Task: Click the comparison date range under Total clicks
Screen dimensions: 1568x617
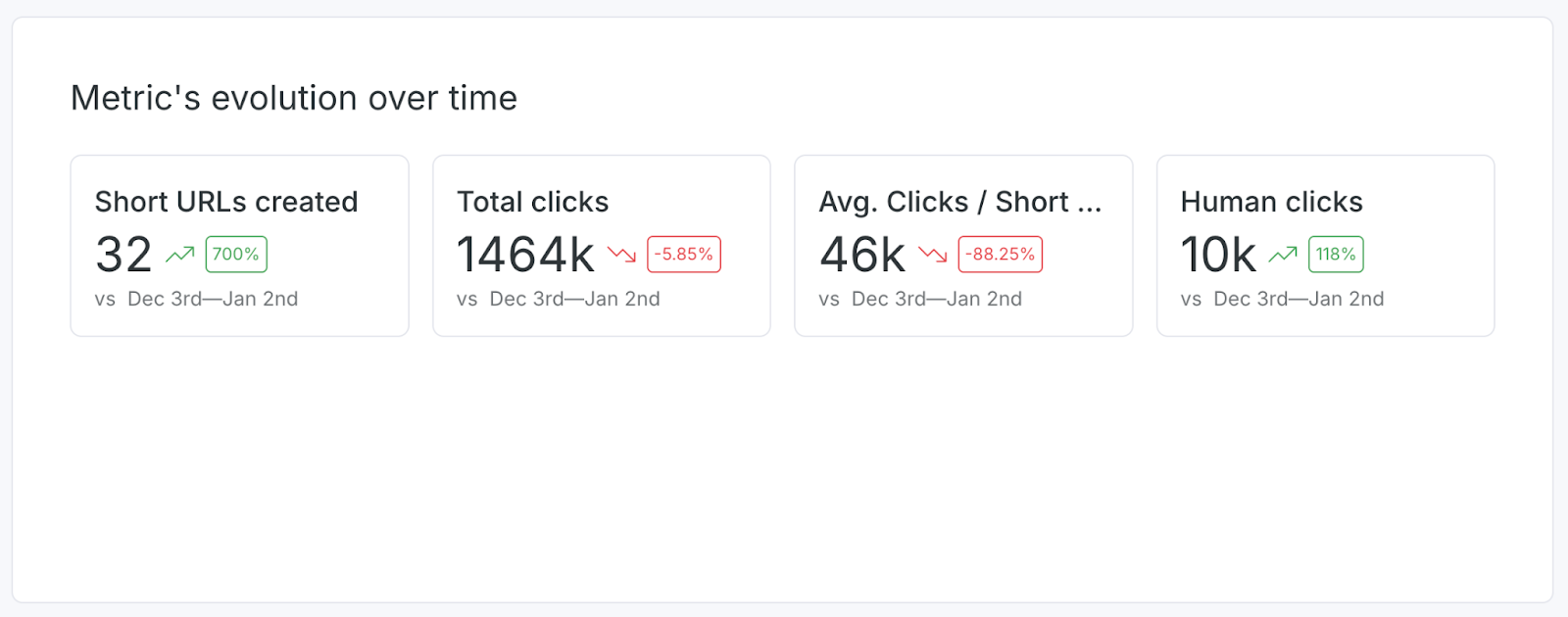Action: [574, 299]
